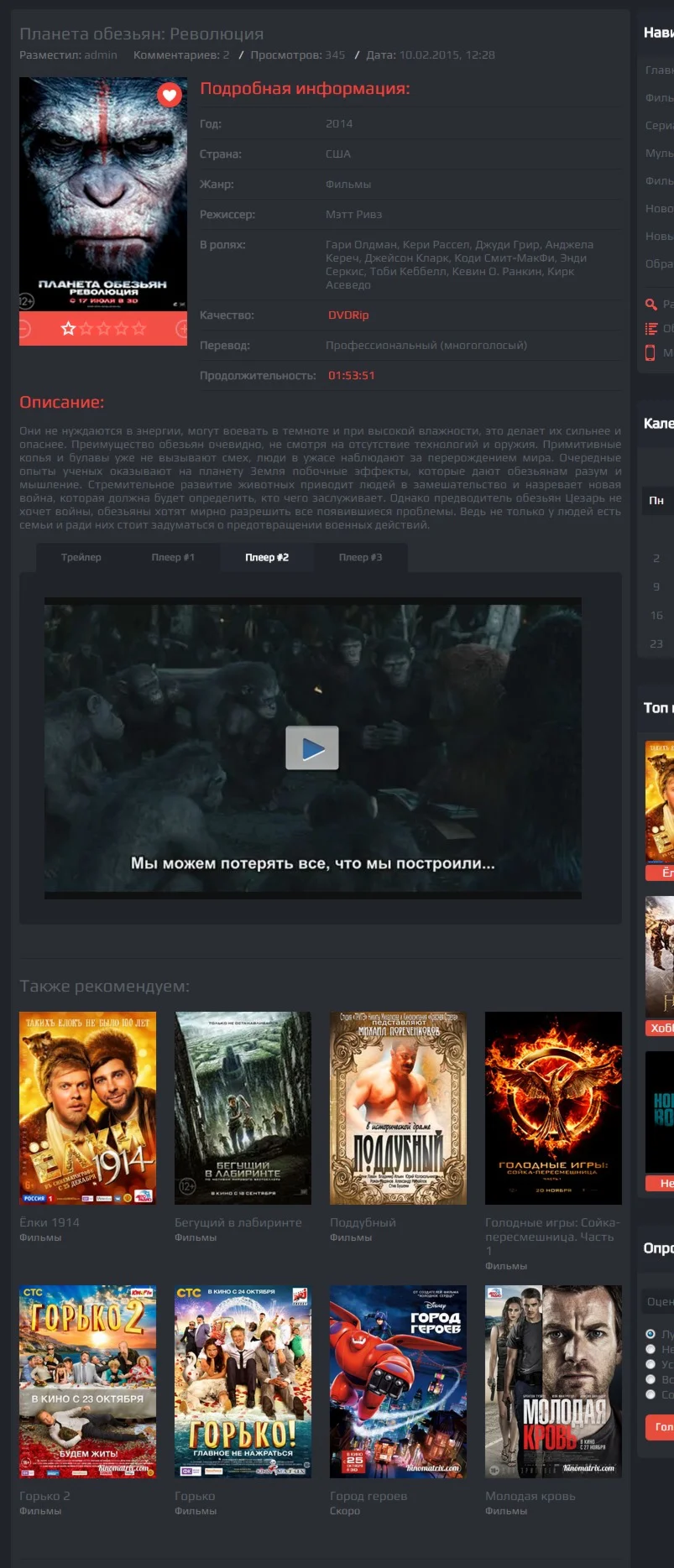Select the last poll radio option
Image resolution: width=674 pixels, height=1568 pixels.
[x=650, y=1394]
